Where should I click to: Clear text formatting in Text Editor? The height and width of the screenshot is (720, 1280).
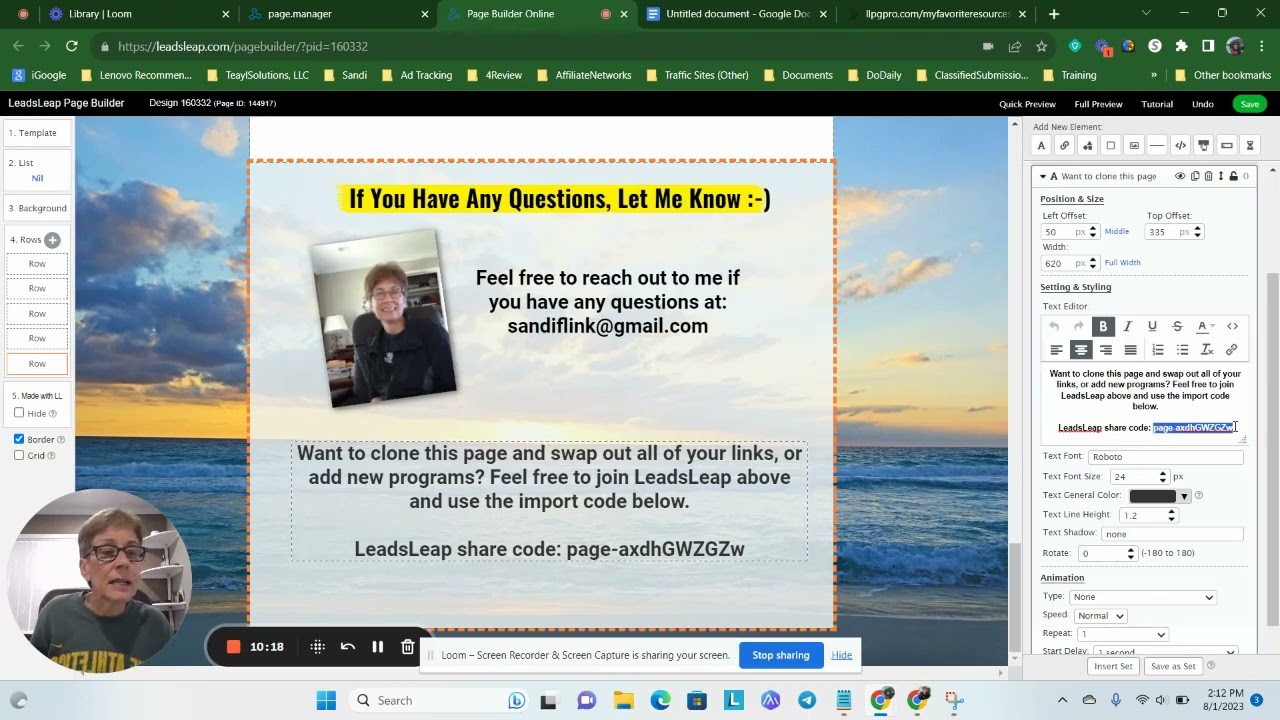click(x=1207, y=350)
